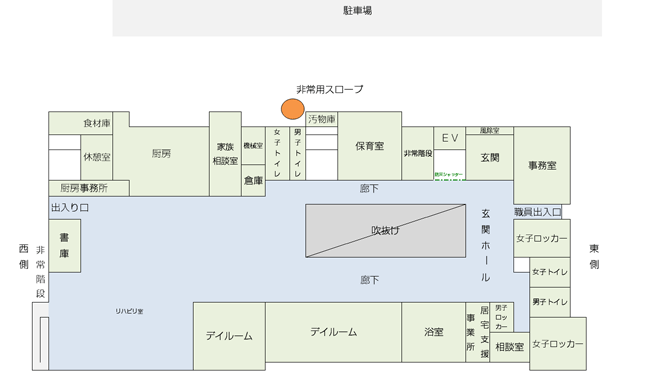Click the 浴室 bath room
650x378 pixels.
click(434, 332)
